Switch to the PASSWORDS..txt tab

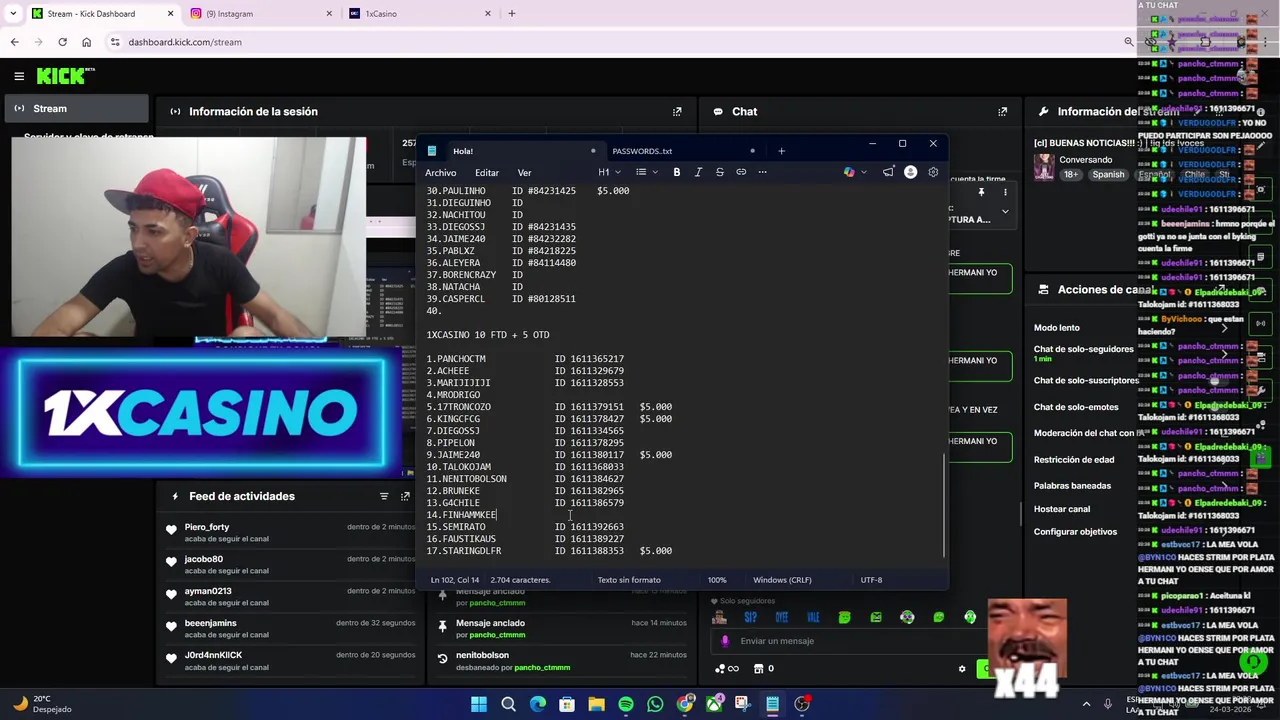[x=683, y=151]
